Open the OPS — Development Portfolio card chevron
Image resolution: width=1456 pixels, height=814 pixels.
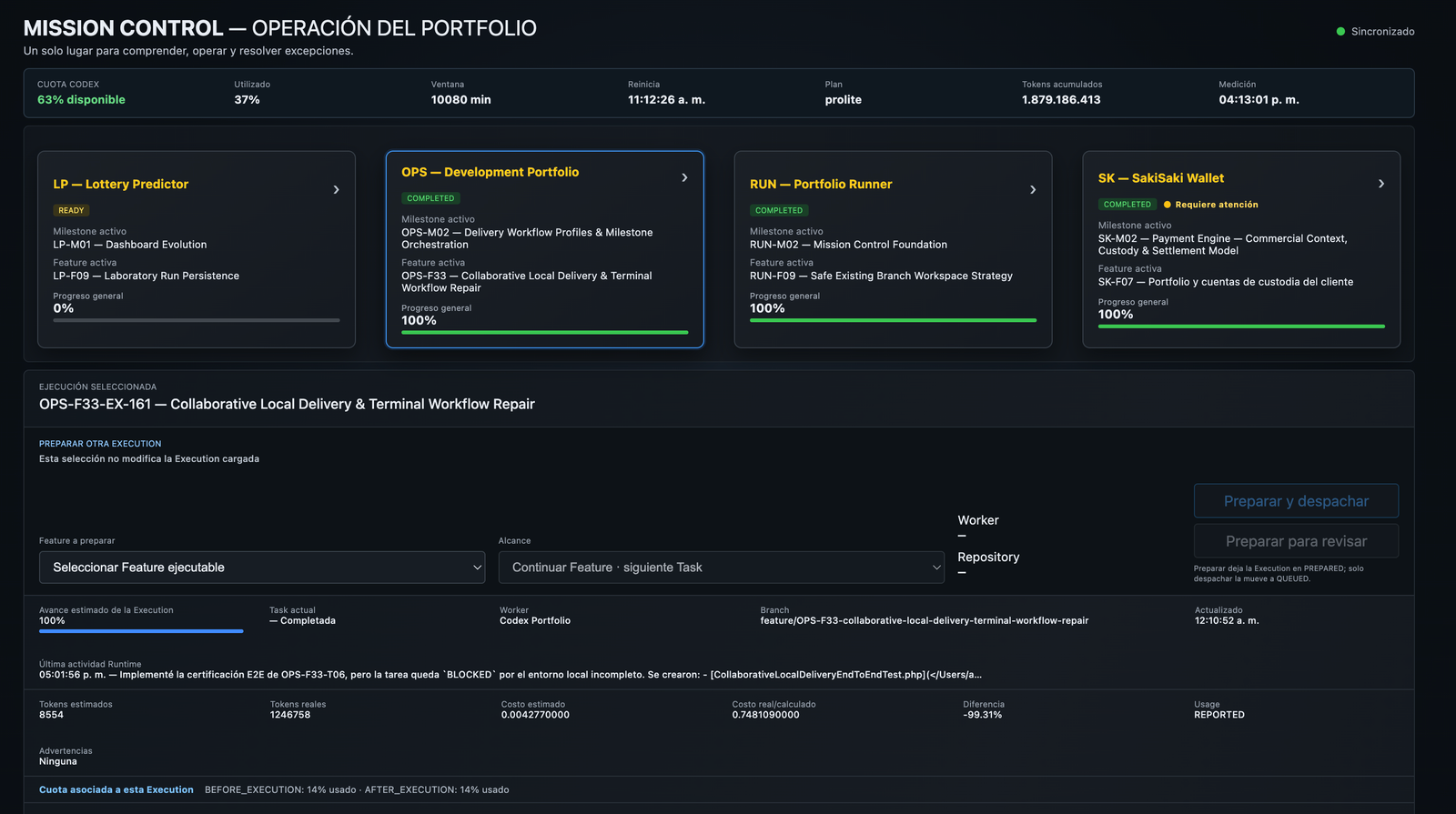point(684,177)
